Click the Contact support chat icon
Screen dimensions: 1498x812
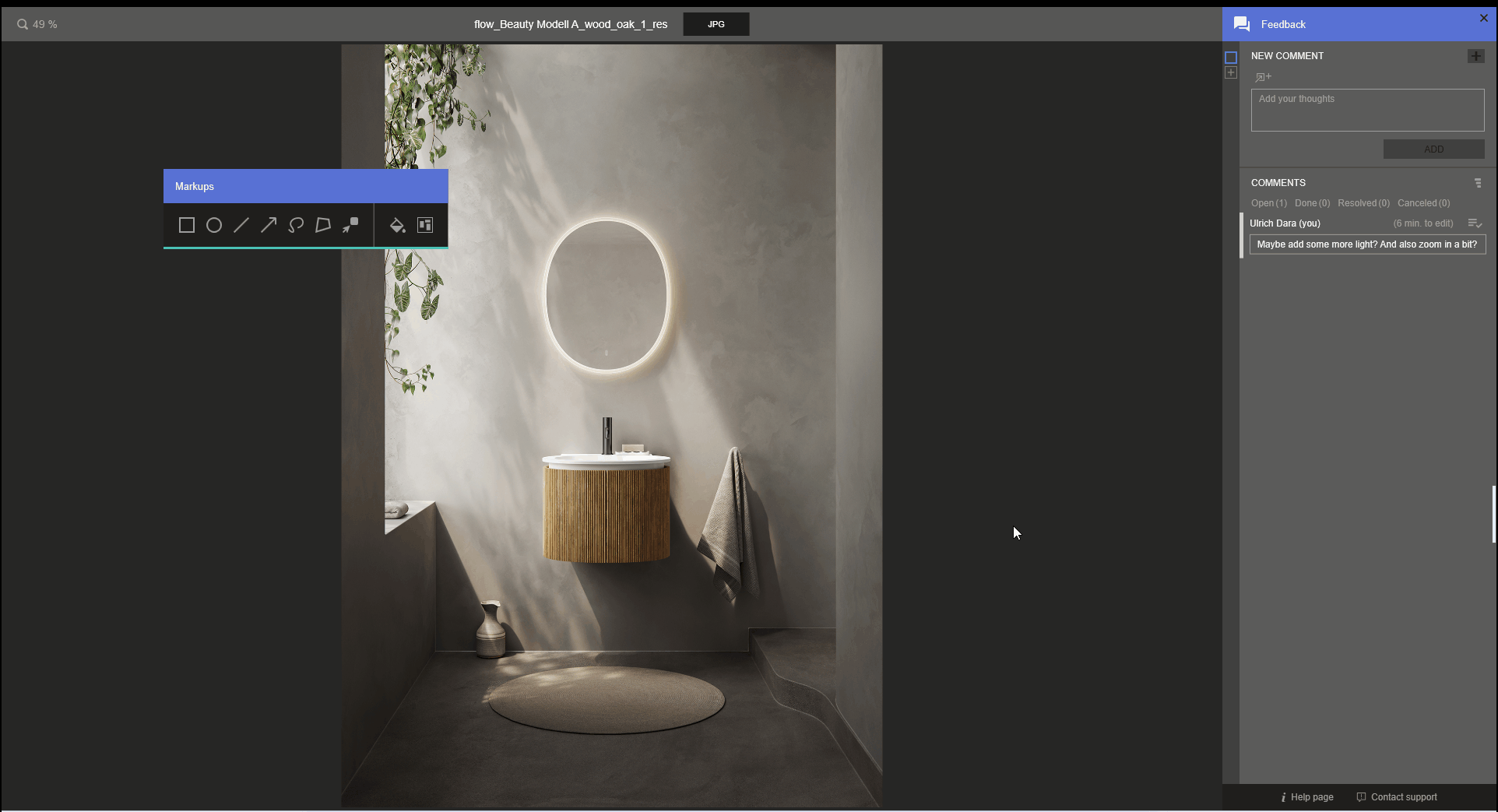tap(1361, 797)
